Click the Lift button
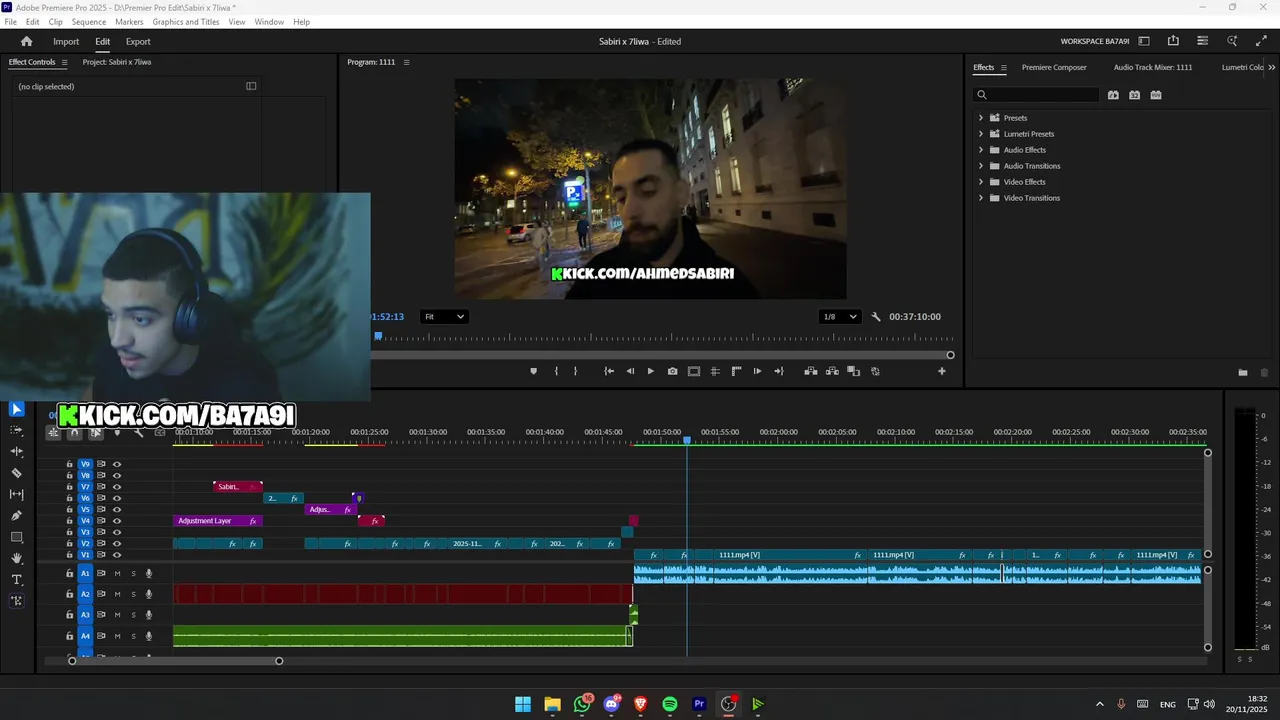The height and width of the screenshot is (720, 1280). tap(811, 371)
